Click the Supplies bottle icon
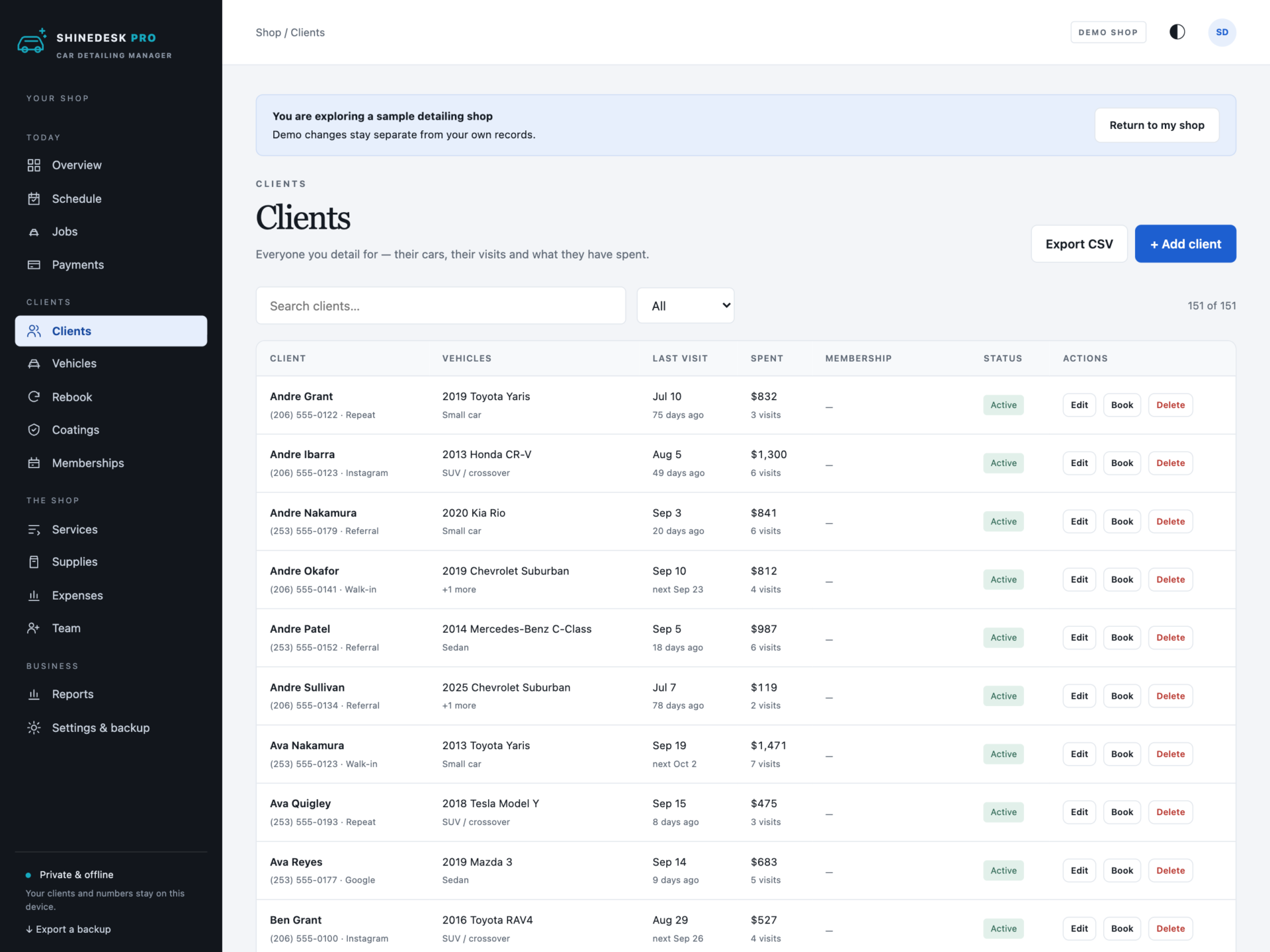This screenshot has width=1270, height=952. click(34, 562)
